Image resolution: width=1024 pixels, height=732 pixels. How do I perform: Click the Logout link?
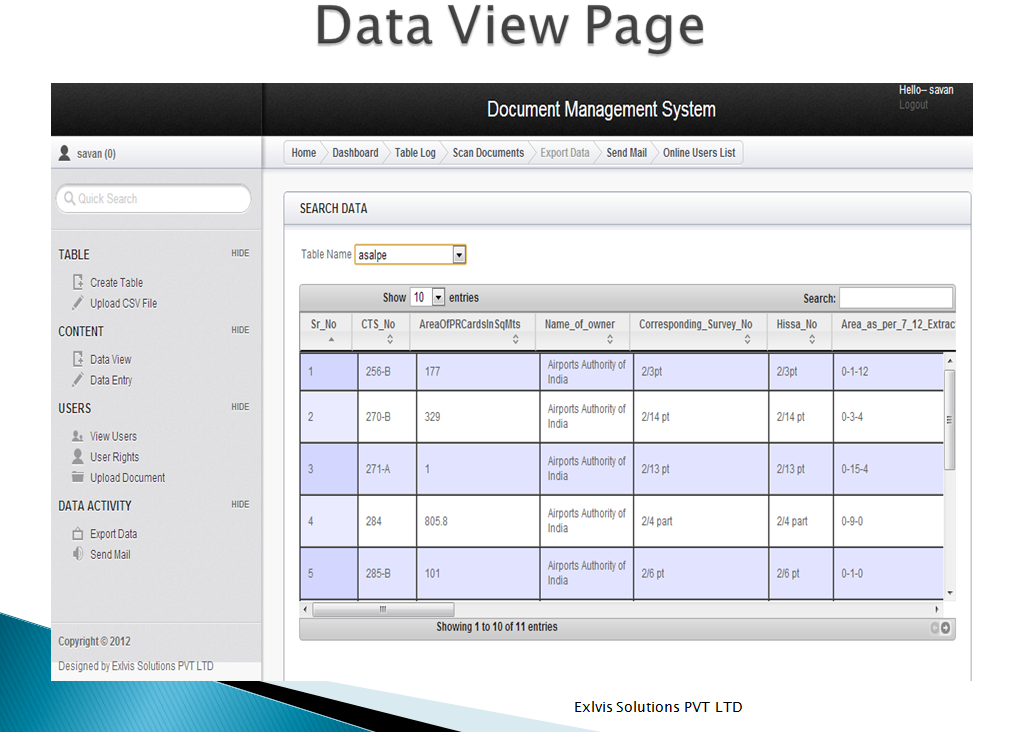coord(913,104)
